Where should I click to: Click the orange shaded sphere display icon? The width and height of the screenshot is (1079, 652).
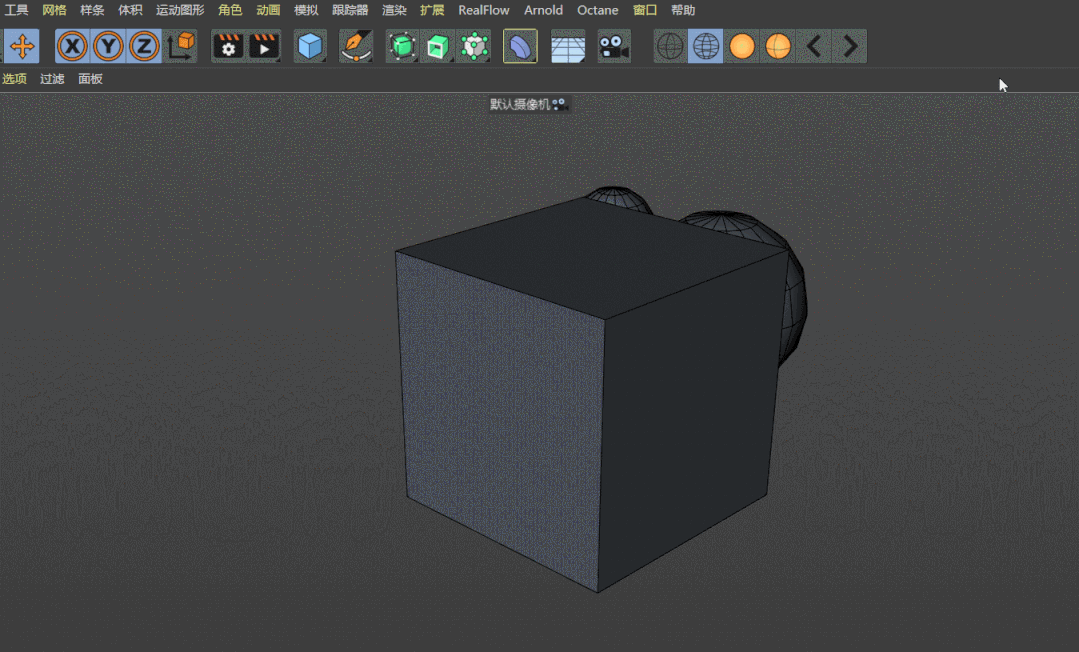click(741, 46)
